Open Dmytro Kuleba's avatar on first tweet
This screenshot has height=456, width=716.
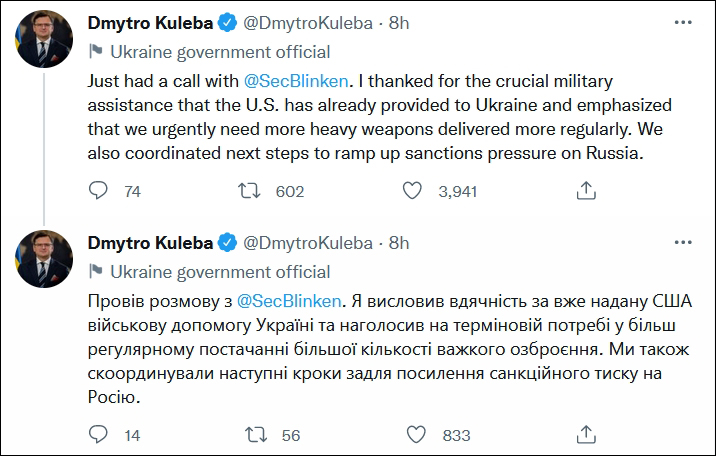point(44,42)
